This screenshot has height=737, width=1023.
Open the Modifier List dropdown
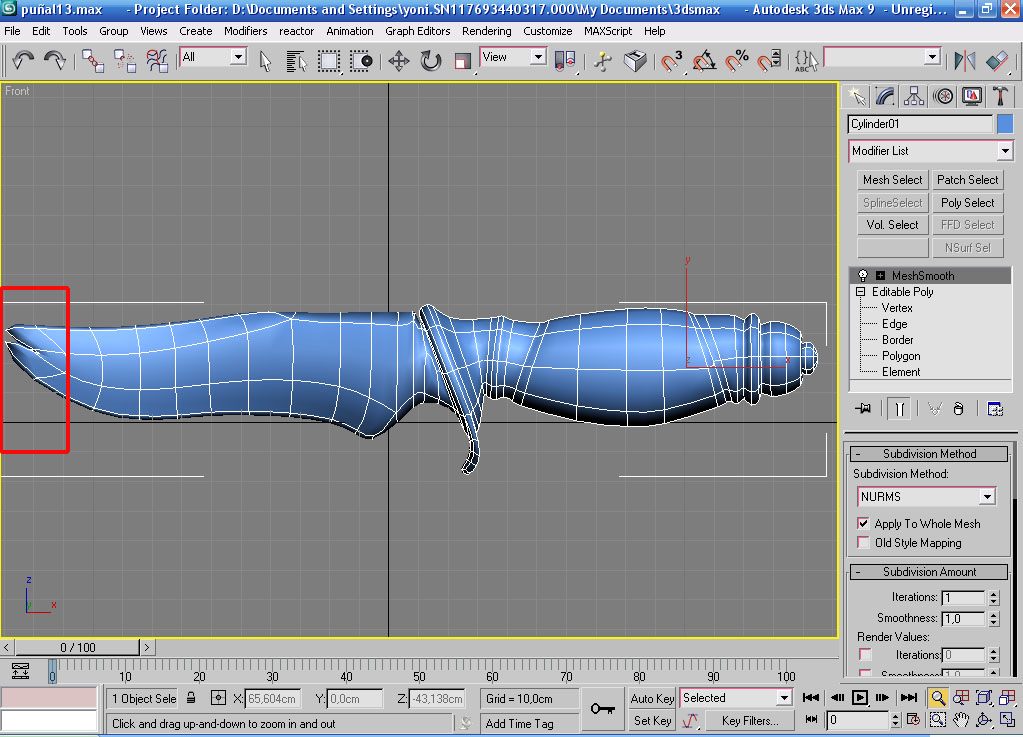1004,151
